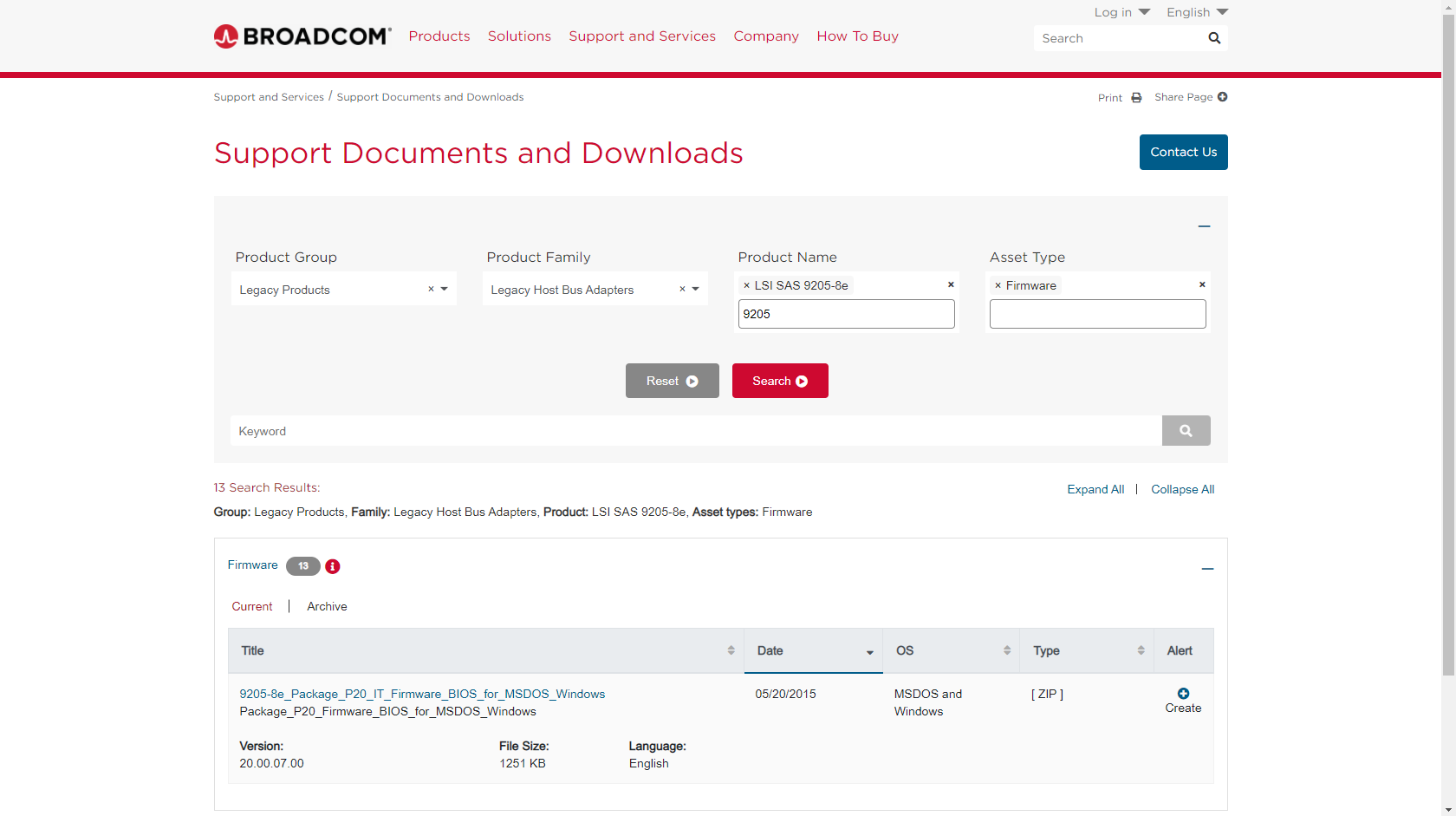
Task: Sort results by OS column
Action: click(951, 650)
